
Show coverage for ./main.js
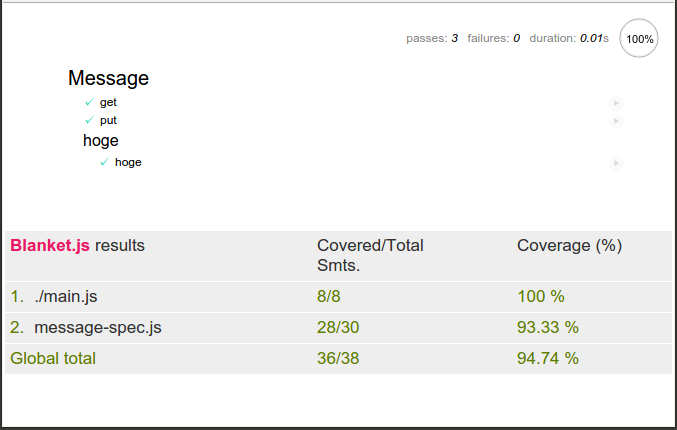[x=66, y=297]
